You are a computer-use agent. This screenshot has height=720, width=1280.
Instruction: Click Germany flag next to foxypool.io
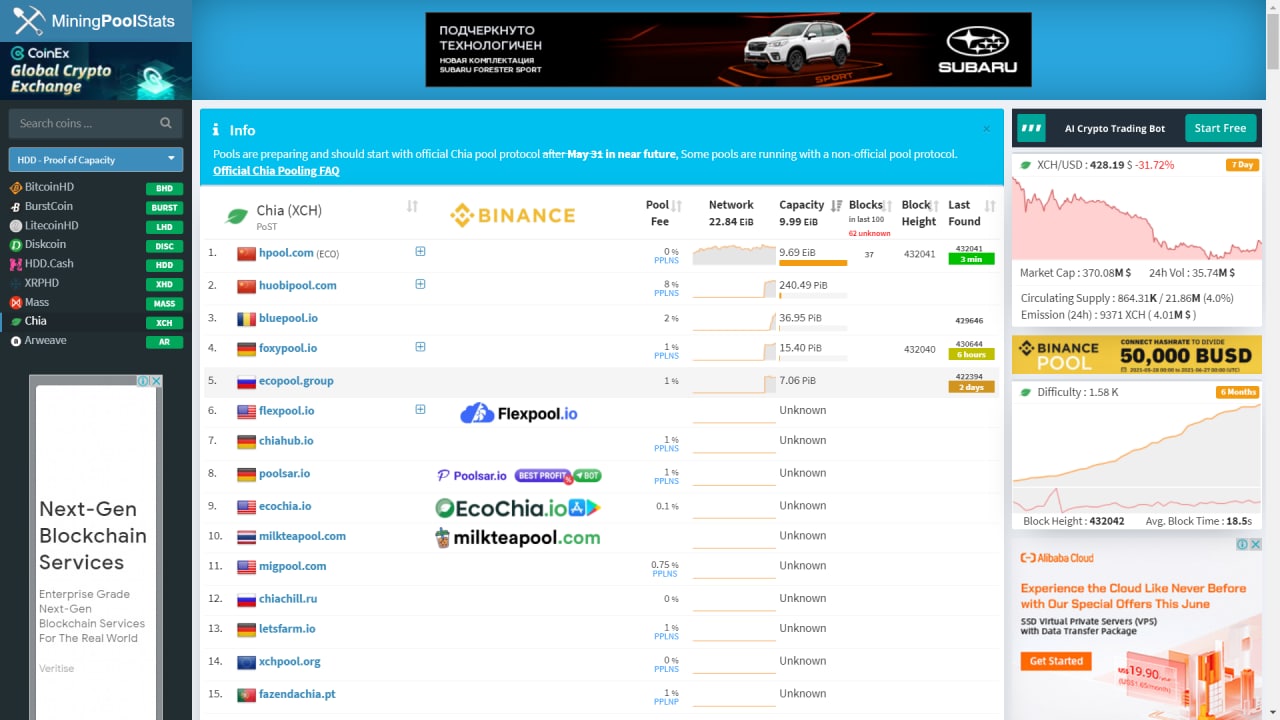coord(246,349)
